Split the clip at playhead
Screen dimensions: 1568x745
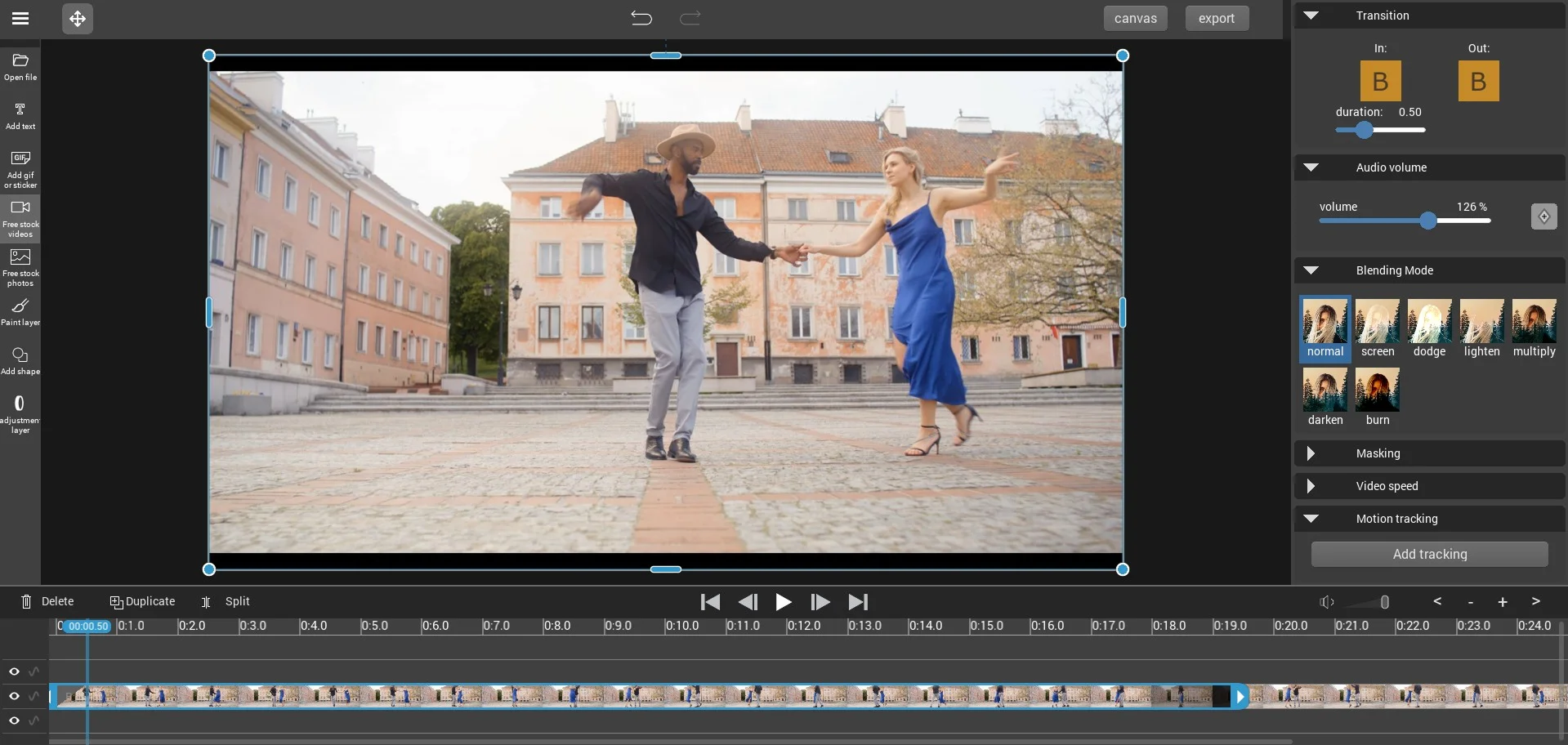point(226,601)
